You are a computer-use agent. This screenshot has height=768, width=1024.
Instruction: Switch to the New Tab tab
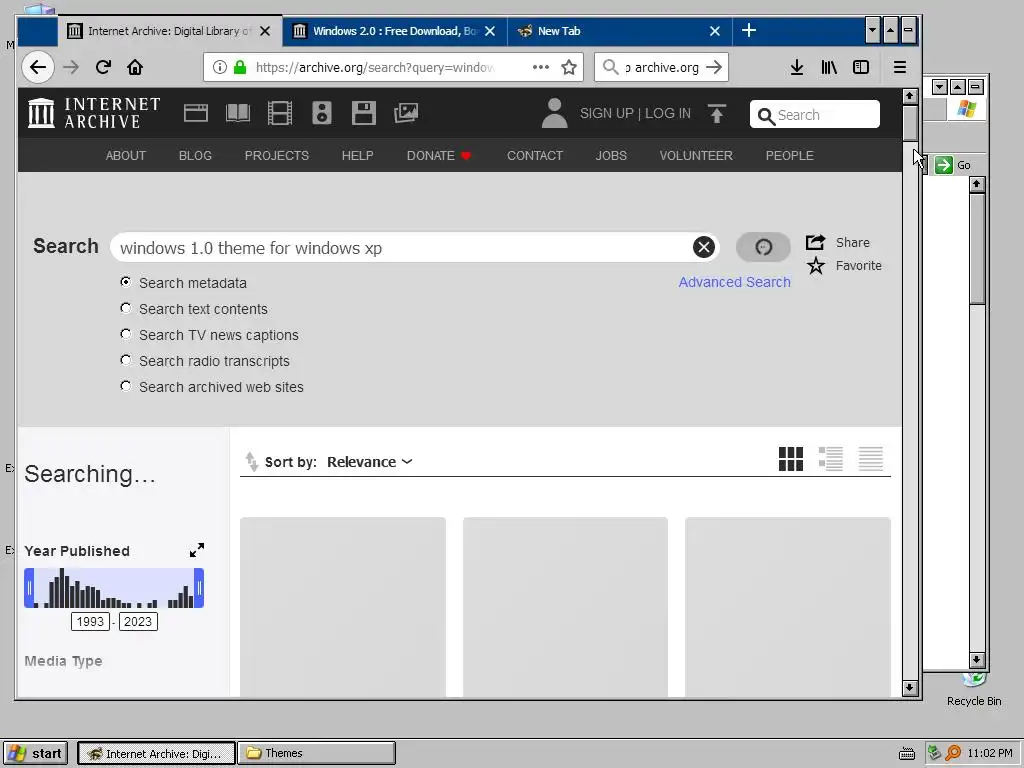point(619,31)
